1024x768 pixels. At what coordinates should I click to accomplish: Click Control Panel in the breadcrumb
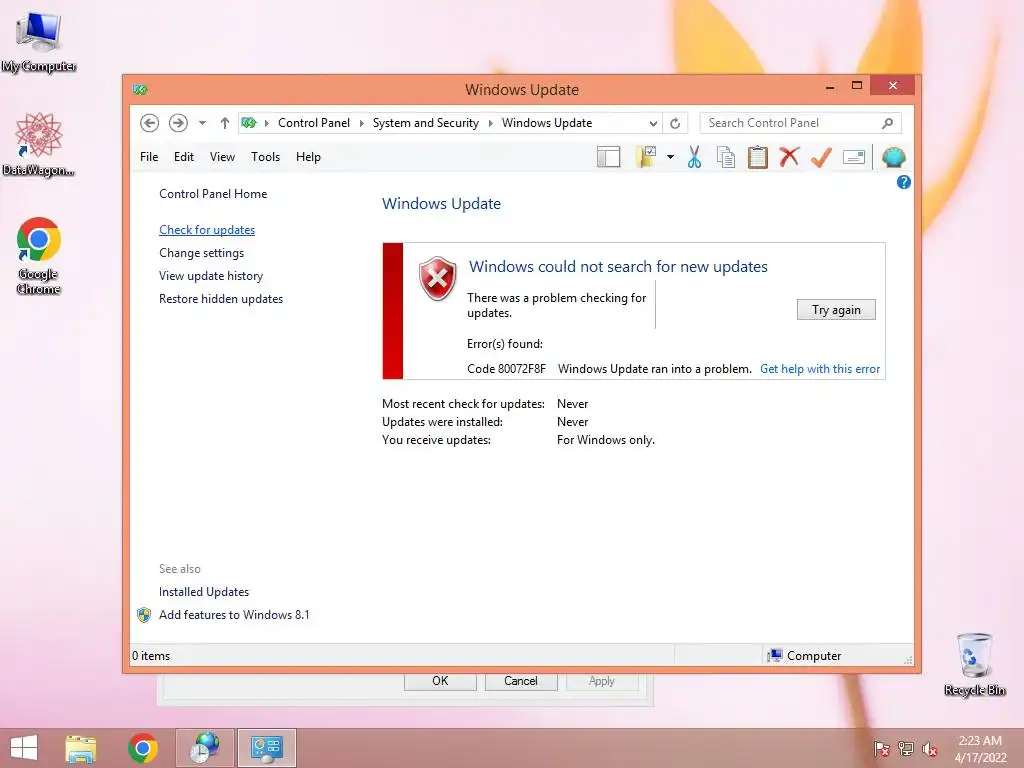pyautogui.click(x=313, y=123)
